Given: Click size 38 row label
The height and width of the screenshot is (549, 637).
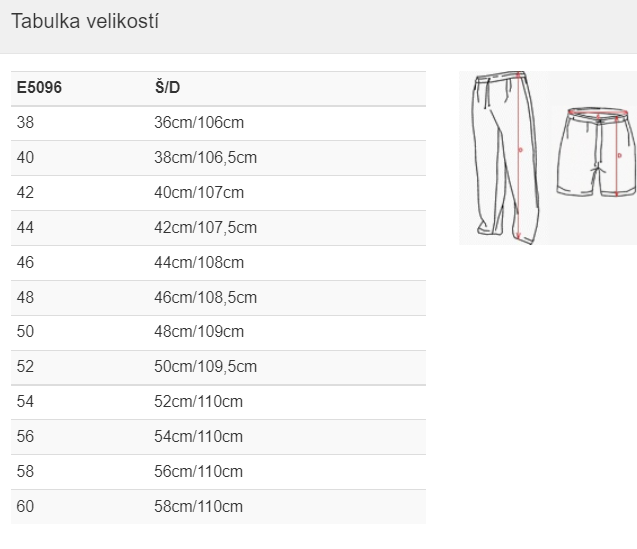Looking at the screenshot, I should (x=25, y=122).
